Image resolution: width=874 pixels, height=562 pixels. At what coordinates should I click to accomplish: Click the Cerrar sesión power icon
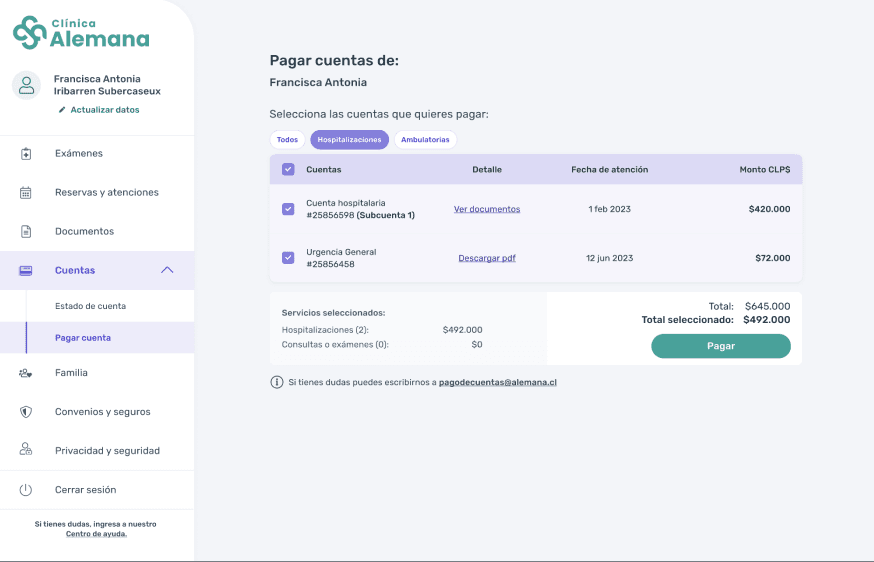[x=26, y=490]
